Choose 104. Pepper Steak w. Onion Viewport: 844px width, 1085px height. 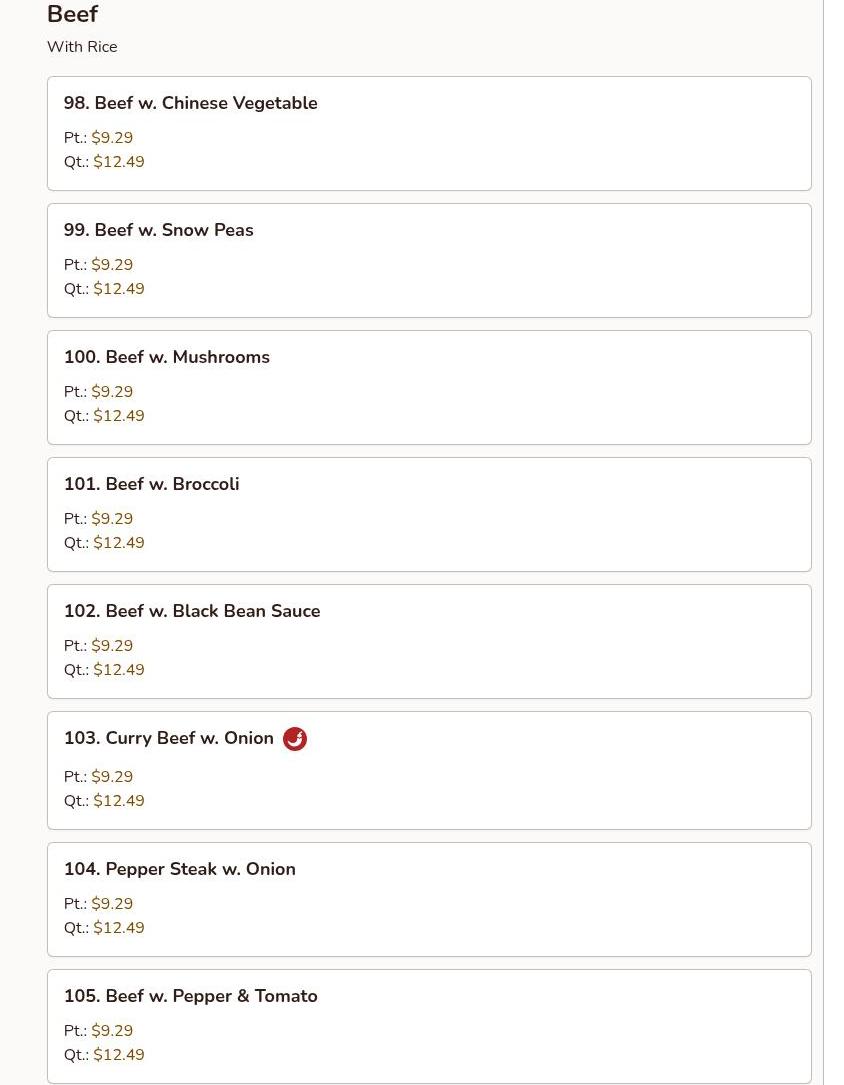click(429, 900)
